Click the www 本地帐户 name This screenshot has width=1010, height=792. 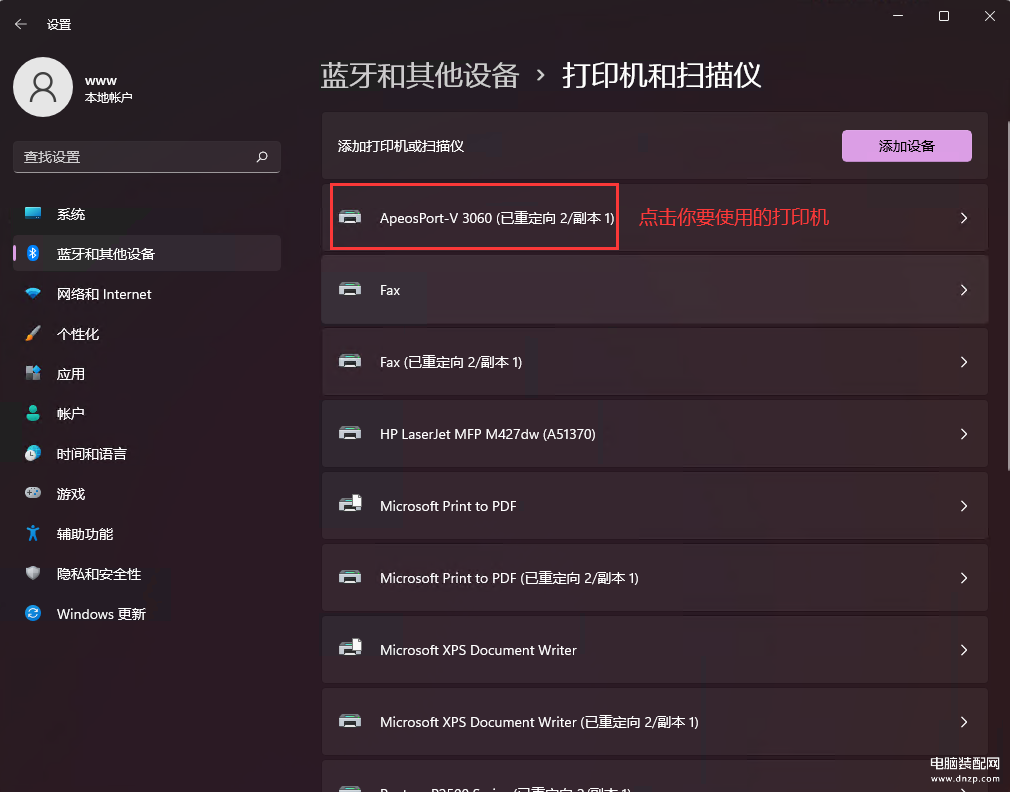point(108,89)
